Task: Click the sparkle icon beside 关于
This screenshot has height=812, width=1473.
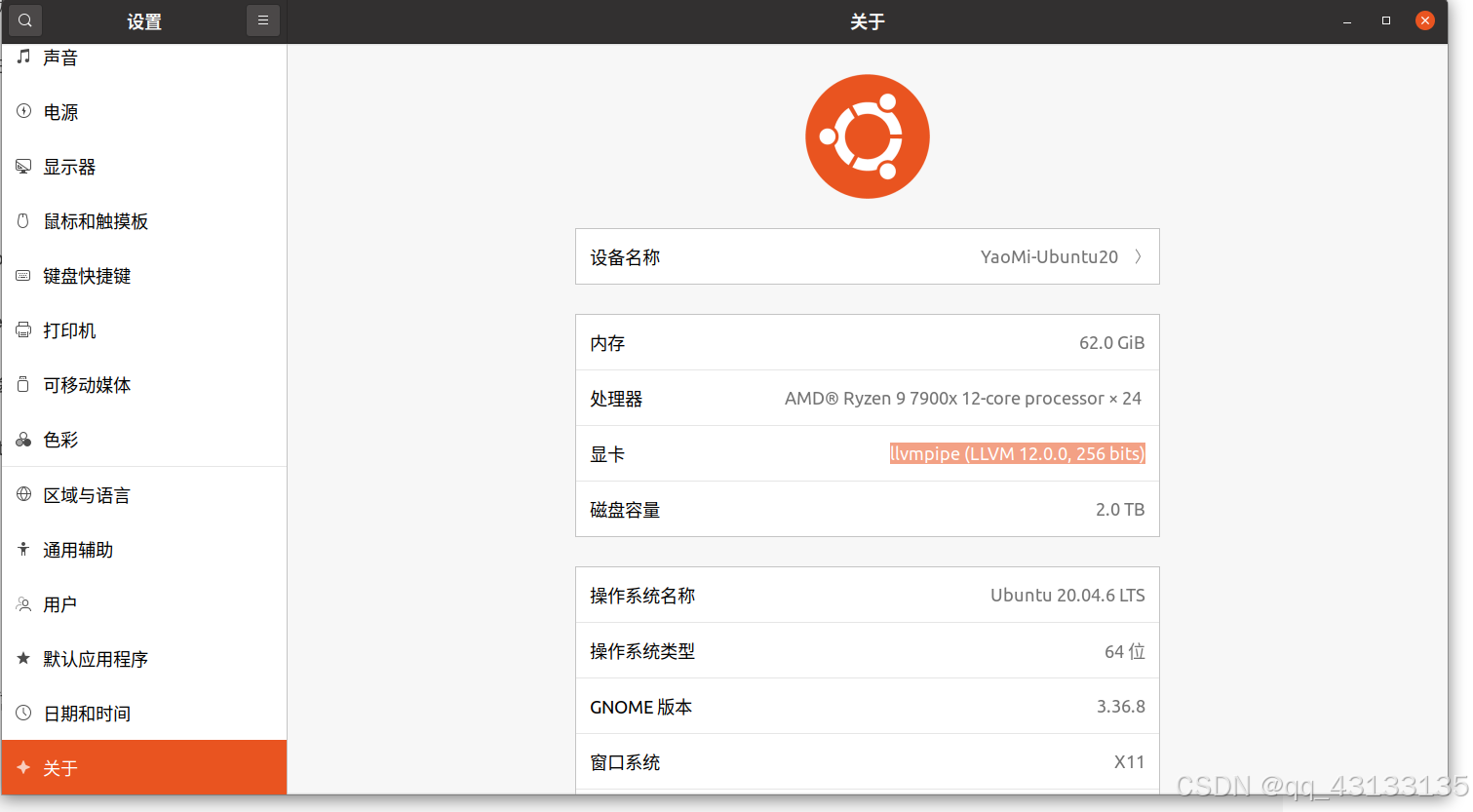Action: [x=23, y=768]
